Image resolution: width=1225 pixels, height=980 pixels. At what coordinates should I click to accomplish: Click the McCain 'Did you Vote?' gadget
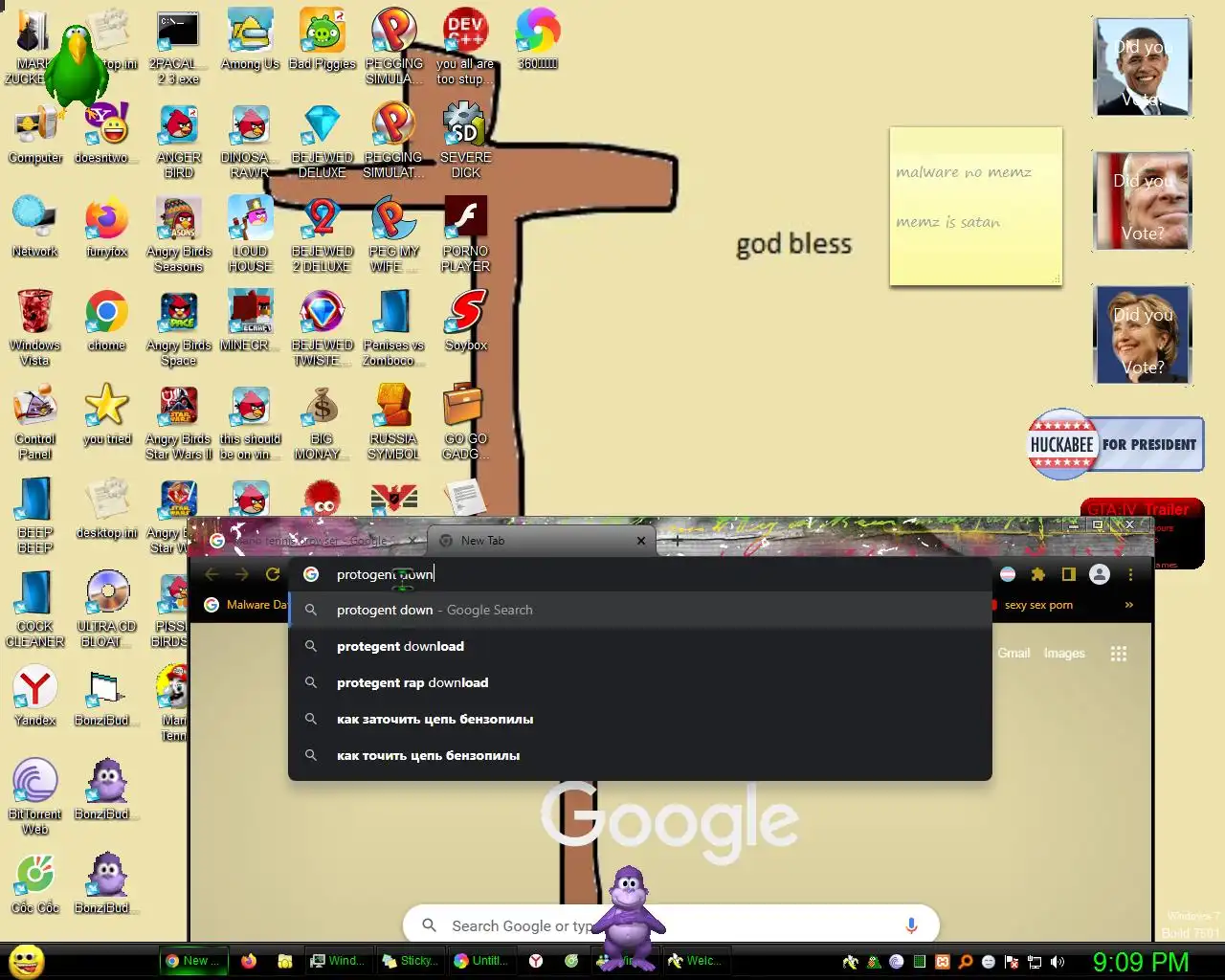click(x=1143, y=201)
